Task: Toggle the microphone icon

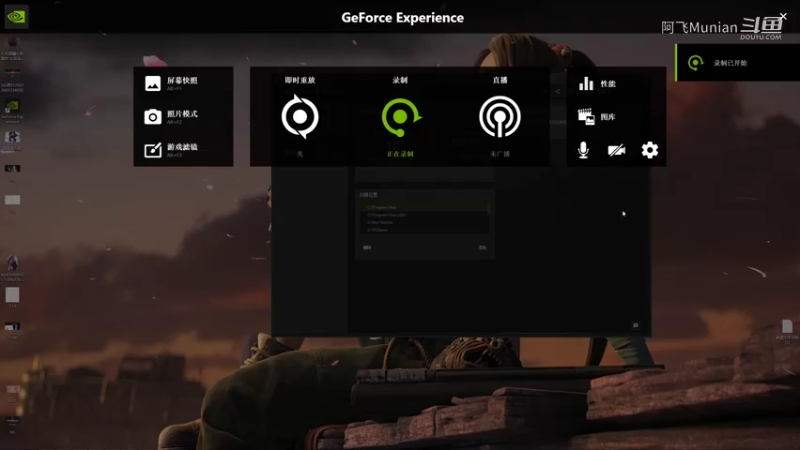Action: point(583,150)
